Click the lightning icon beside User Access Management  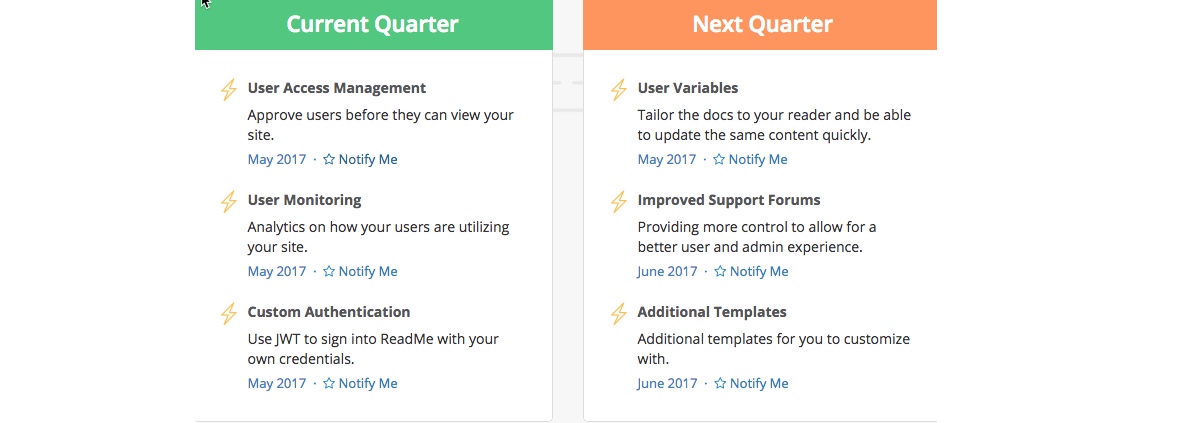(228, 90)
